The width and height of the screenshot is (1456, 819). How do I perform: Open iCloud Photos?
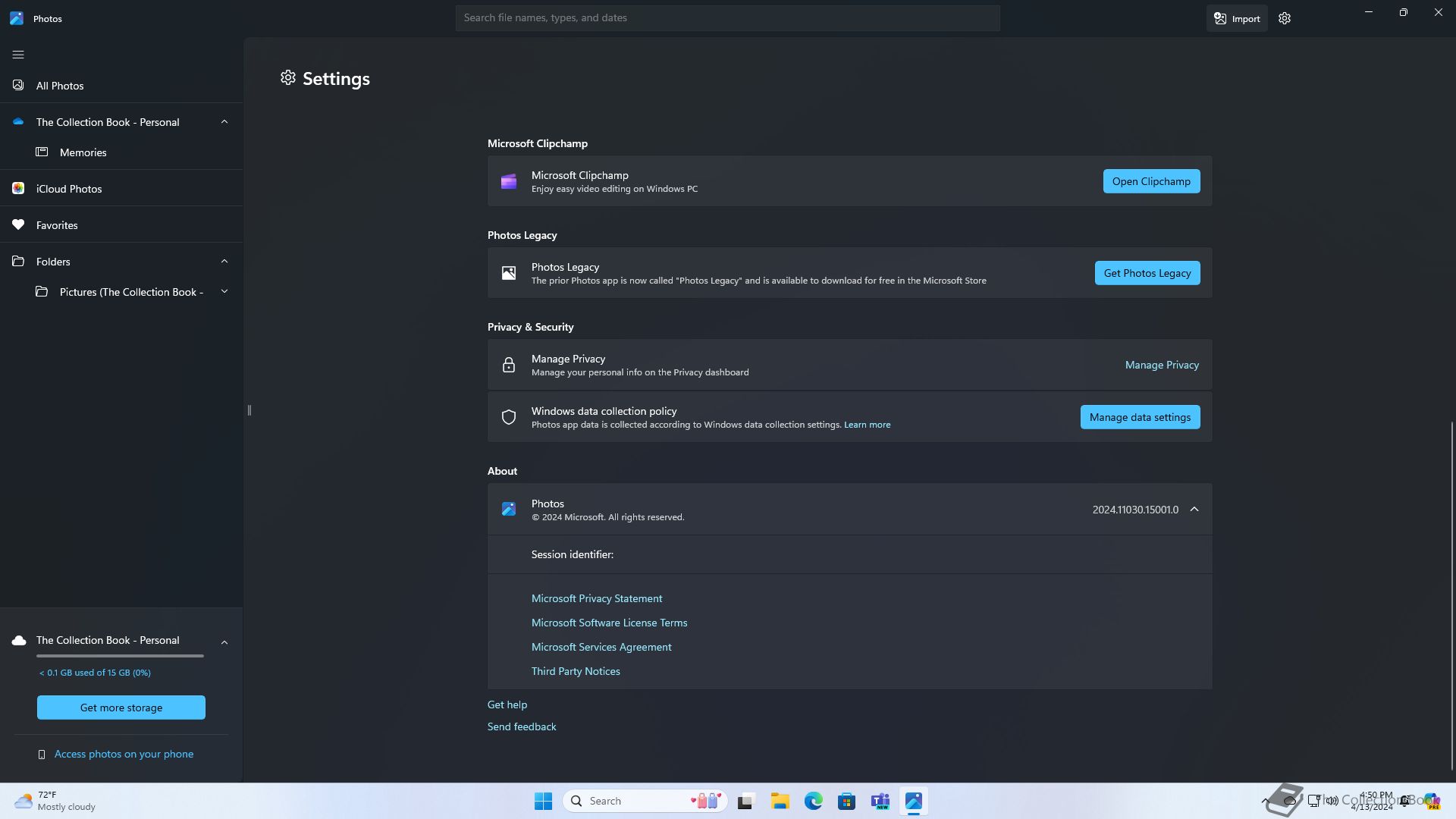pyautogui.click(x=121, y=189)
